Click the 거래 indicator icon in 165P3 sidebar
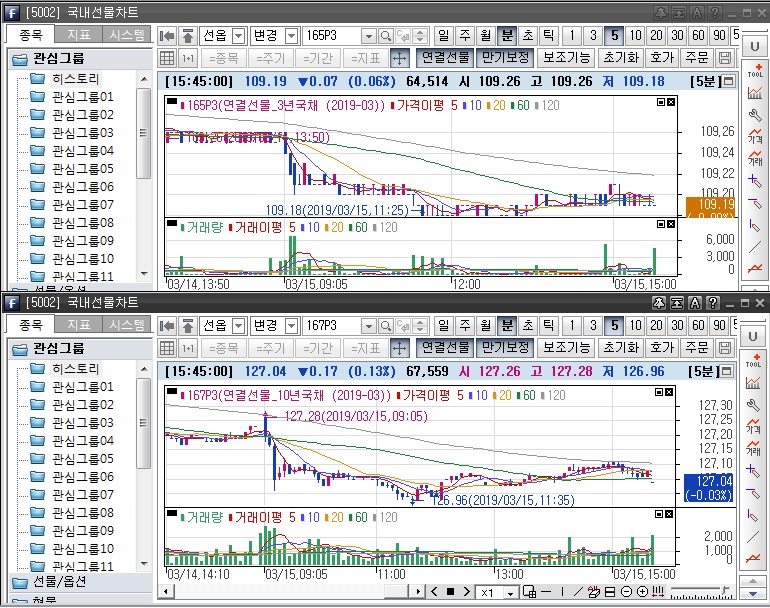770x608 pixels. point(755,158)
